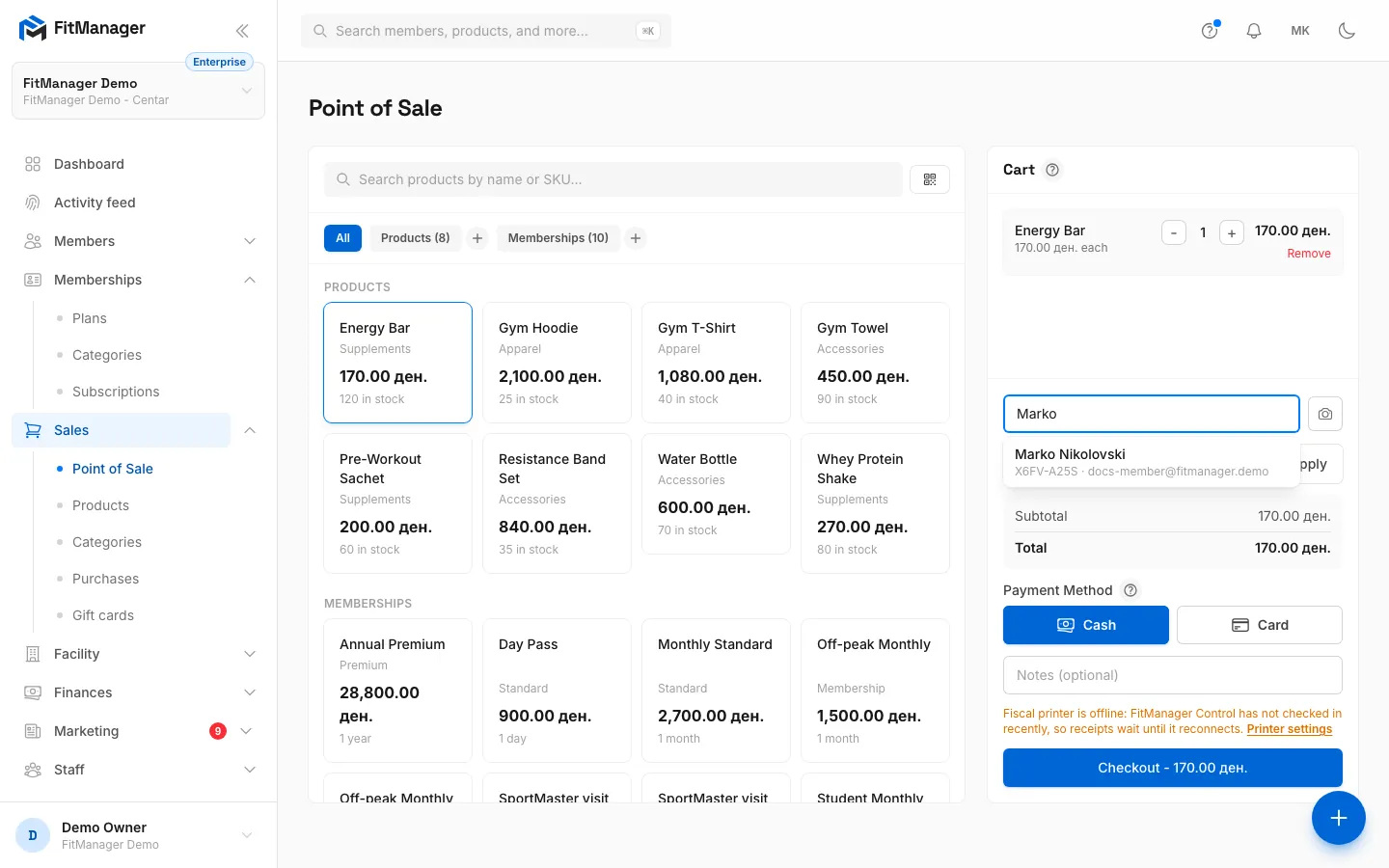
Task: Open the Printer settings link
Action: (x=1290, y=729)
